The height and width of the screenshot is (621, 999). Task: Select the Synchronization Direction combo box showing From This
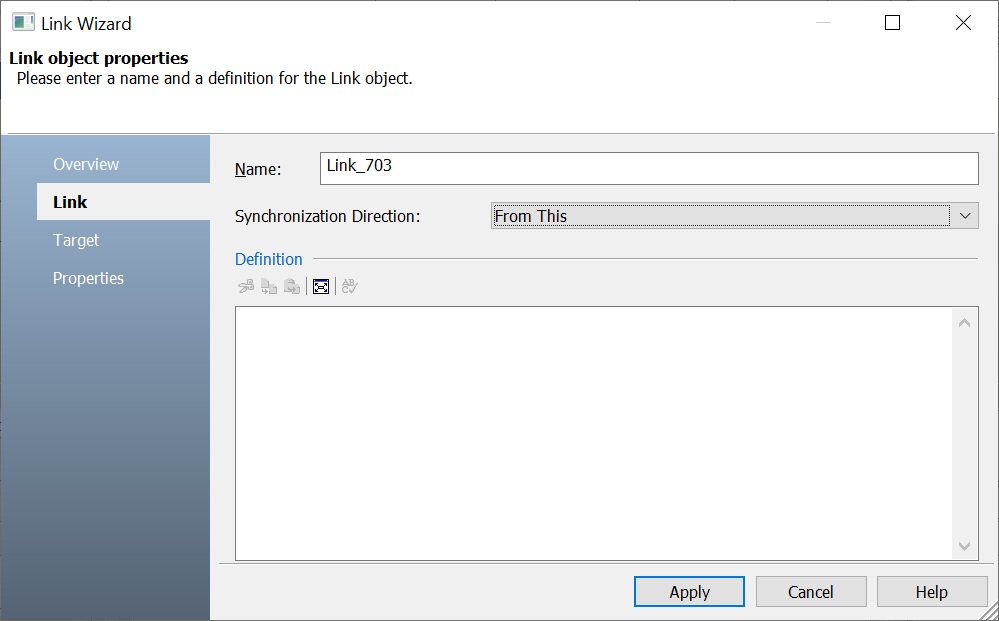720,216
